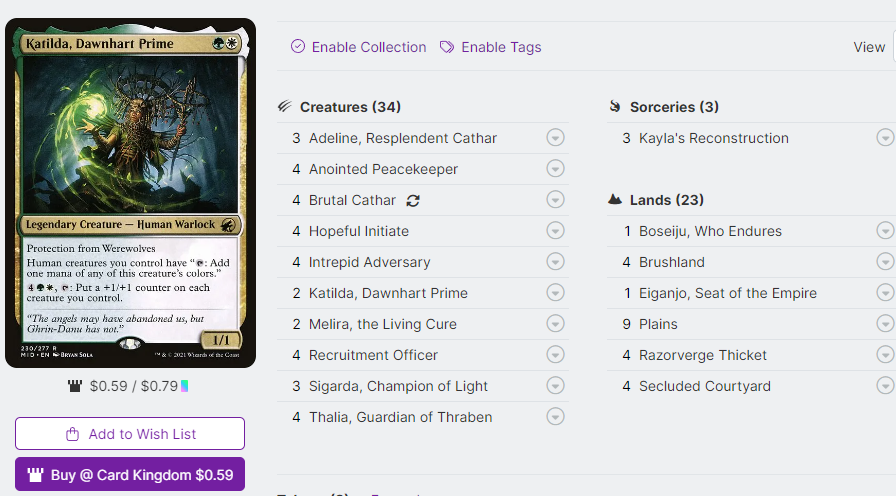Click the Sorceries section flame icon

coord(615,107)
